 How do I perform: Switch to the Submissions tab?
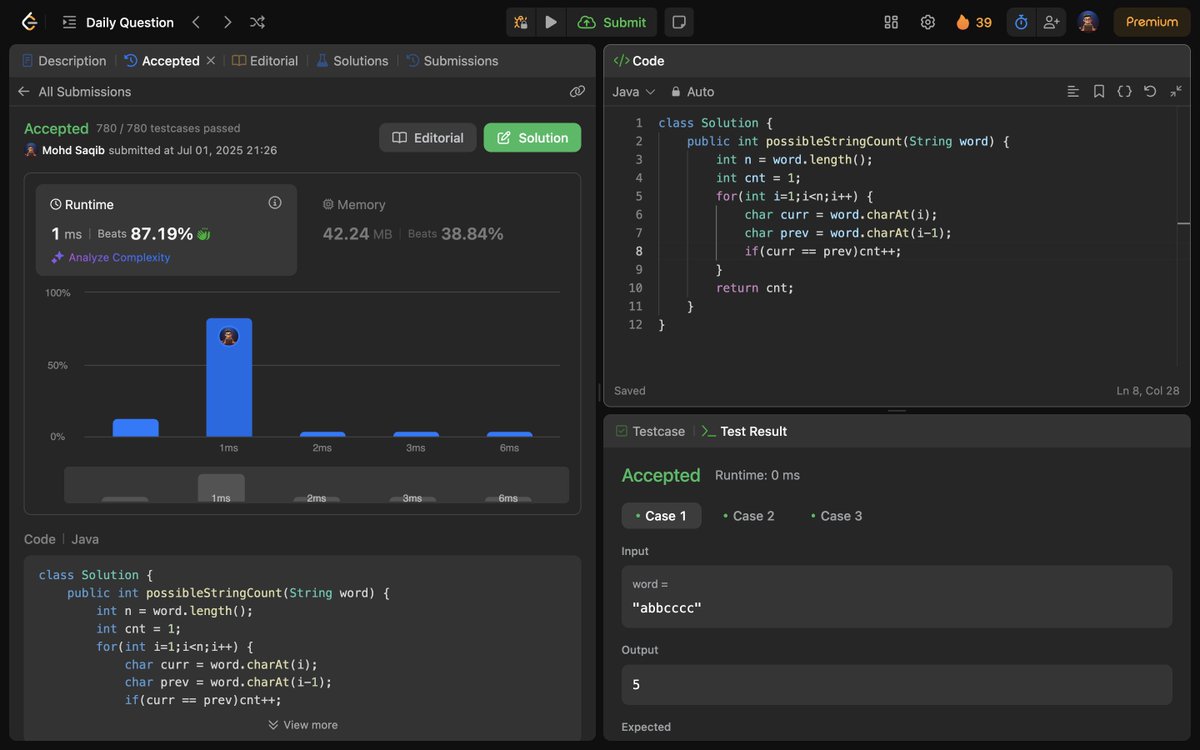(x=452, y=61)
